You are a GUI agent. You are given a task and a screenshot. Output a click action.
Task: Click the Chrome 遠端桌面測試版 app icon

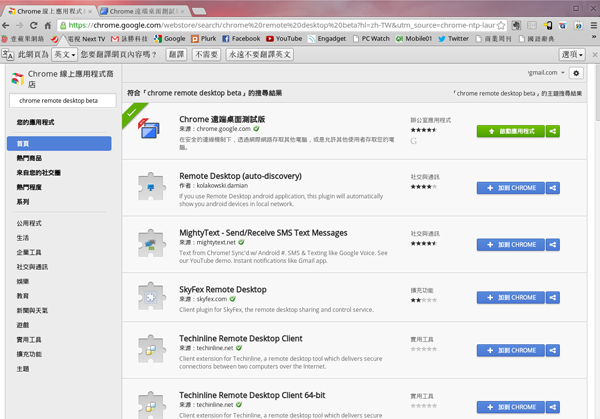click(x=149, y=129)
